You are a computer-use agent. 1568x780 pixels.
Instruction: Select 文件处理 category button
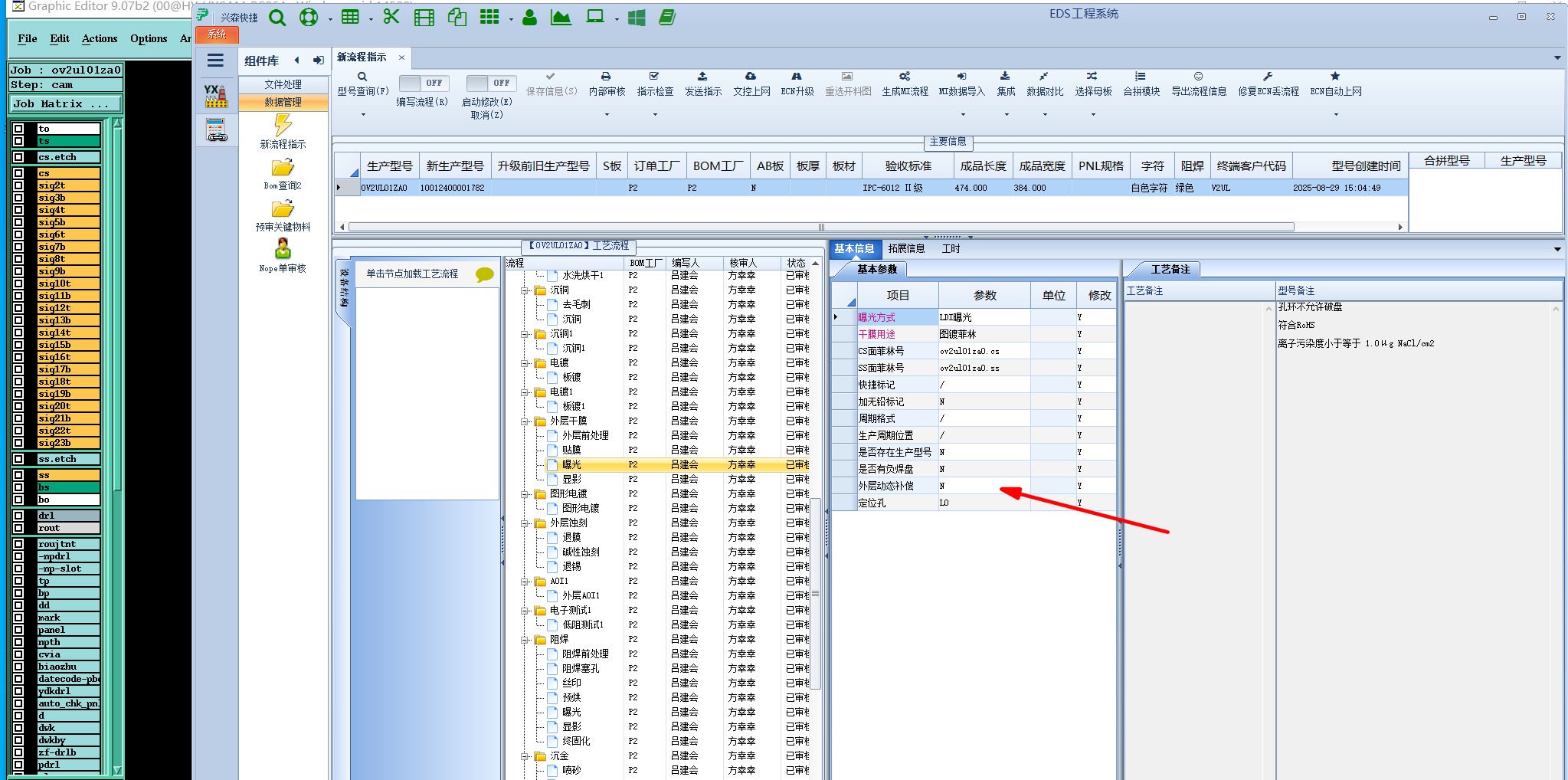(283, 84)
